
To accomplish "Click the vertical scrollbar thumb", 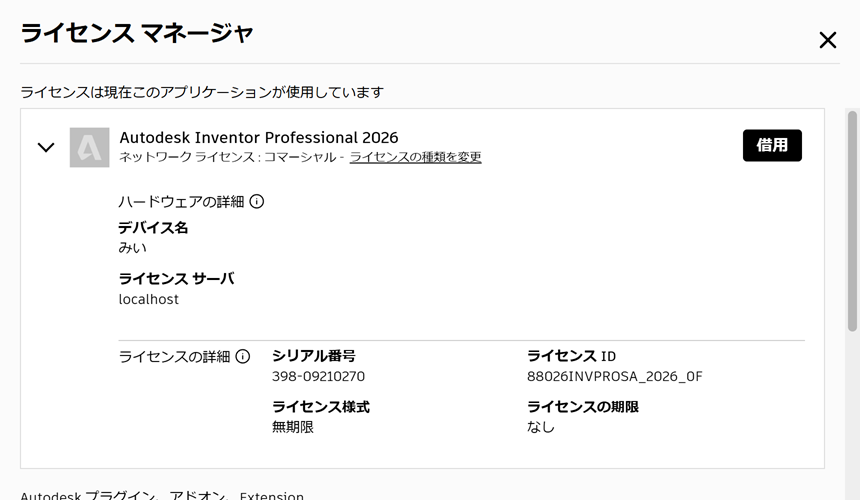I will tap(852, 221).
